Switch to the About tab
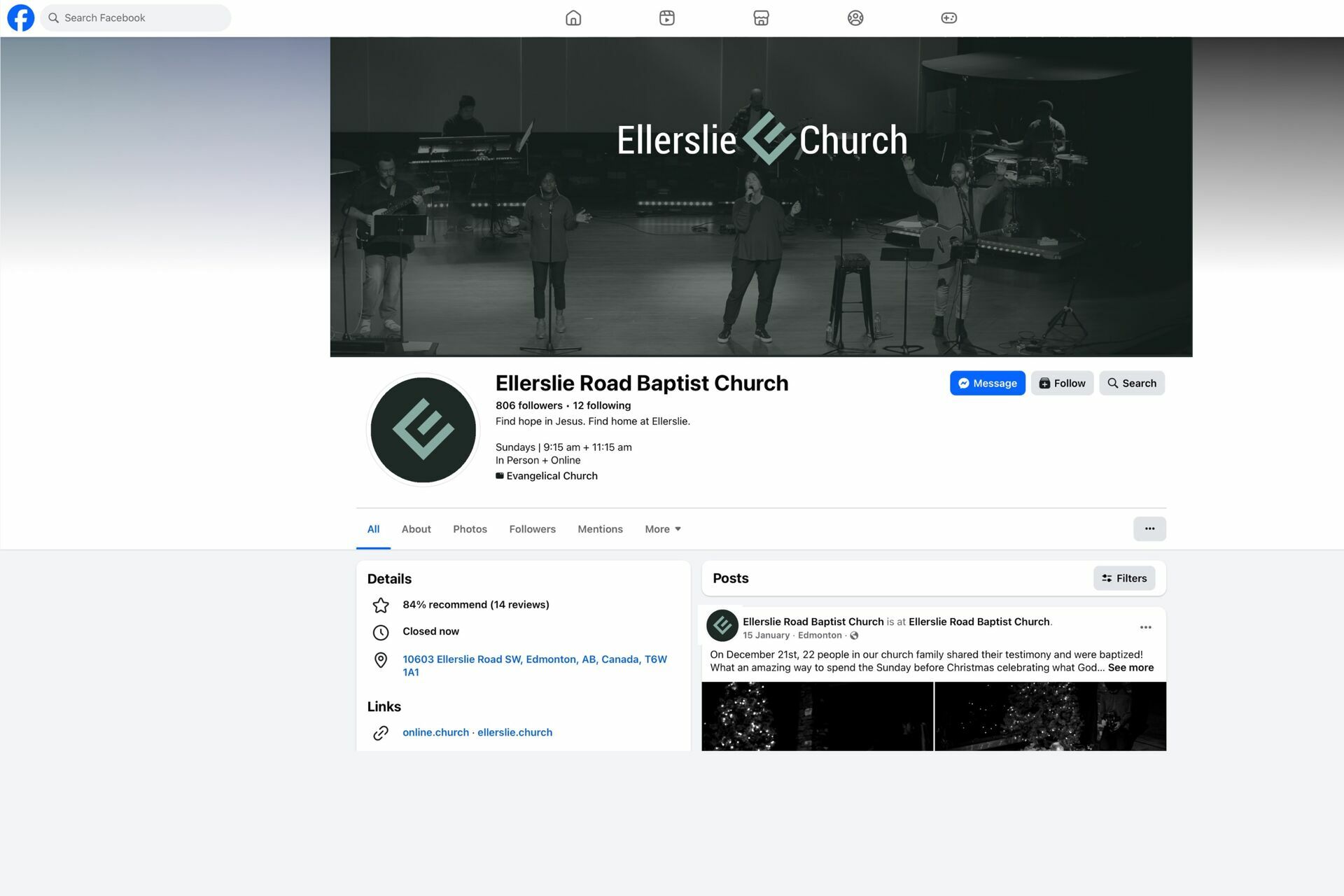Screen dimensions: 1344x896 coord(416,529)
